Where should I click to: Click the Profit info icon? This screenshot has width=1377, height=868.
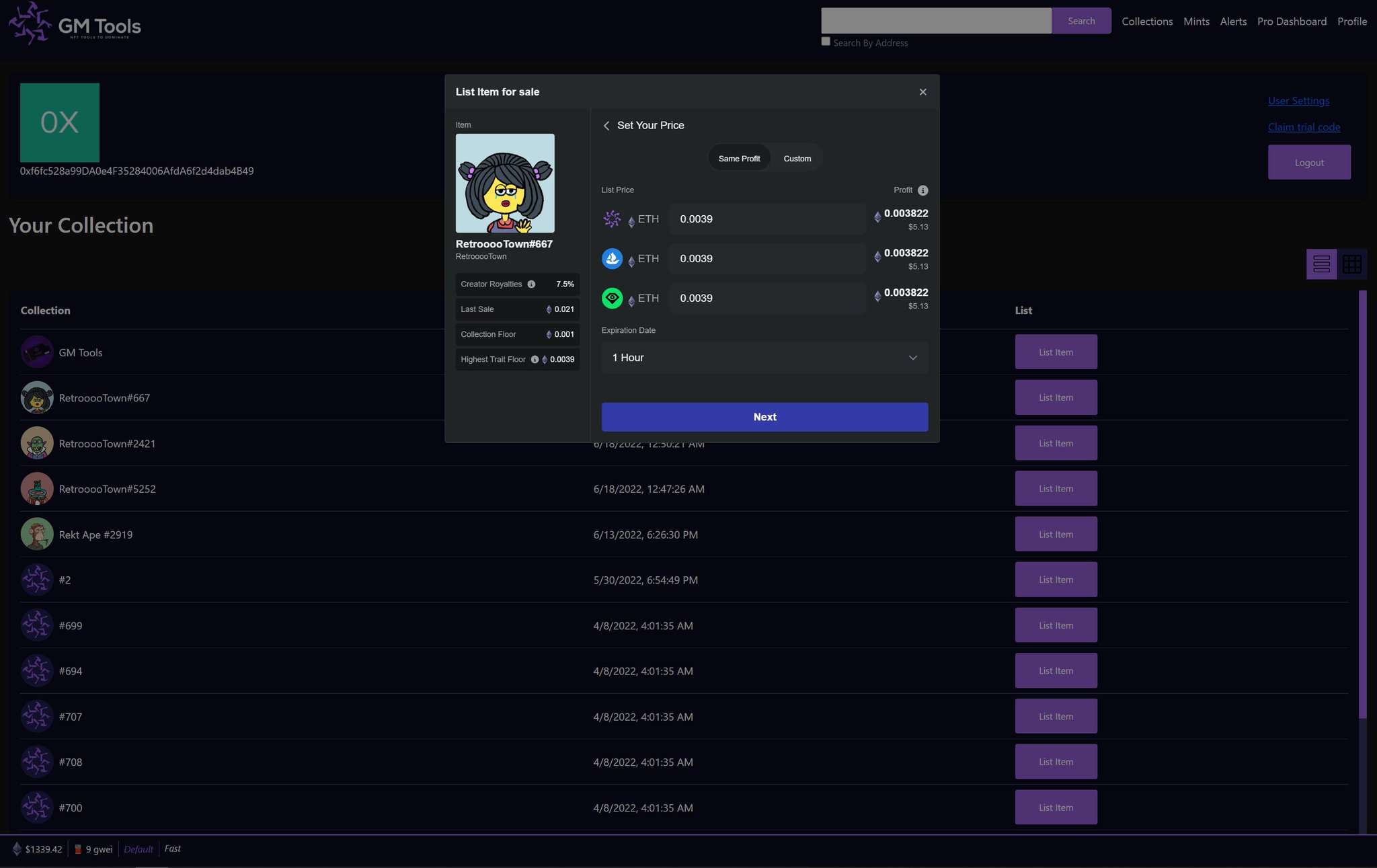coord(922,190)
